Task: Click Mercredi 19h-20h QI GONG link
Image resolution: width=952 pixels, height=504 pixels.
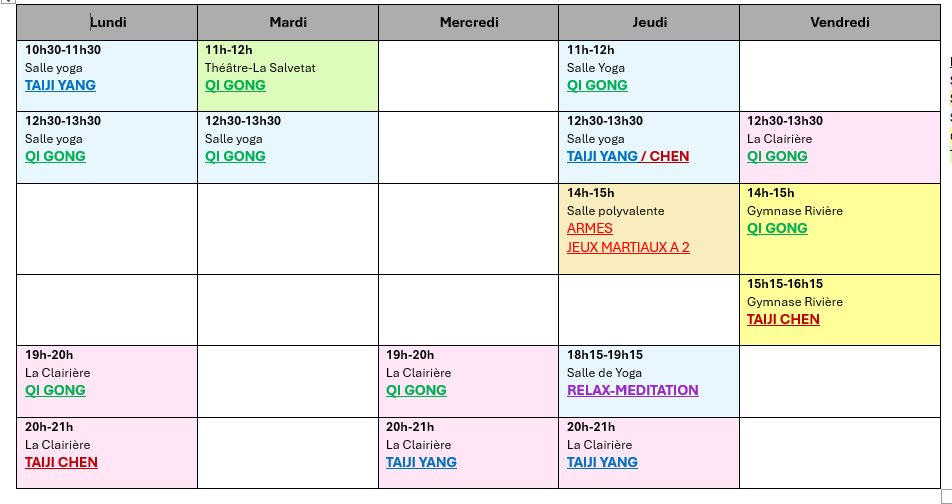Action: (416, 391)
